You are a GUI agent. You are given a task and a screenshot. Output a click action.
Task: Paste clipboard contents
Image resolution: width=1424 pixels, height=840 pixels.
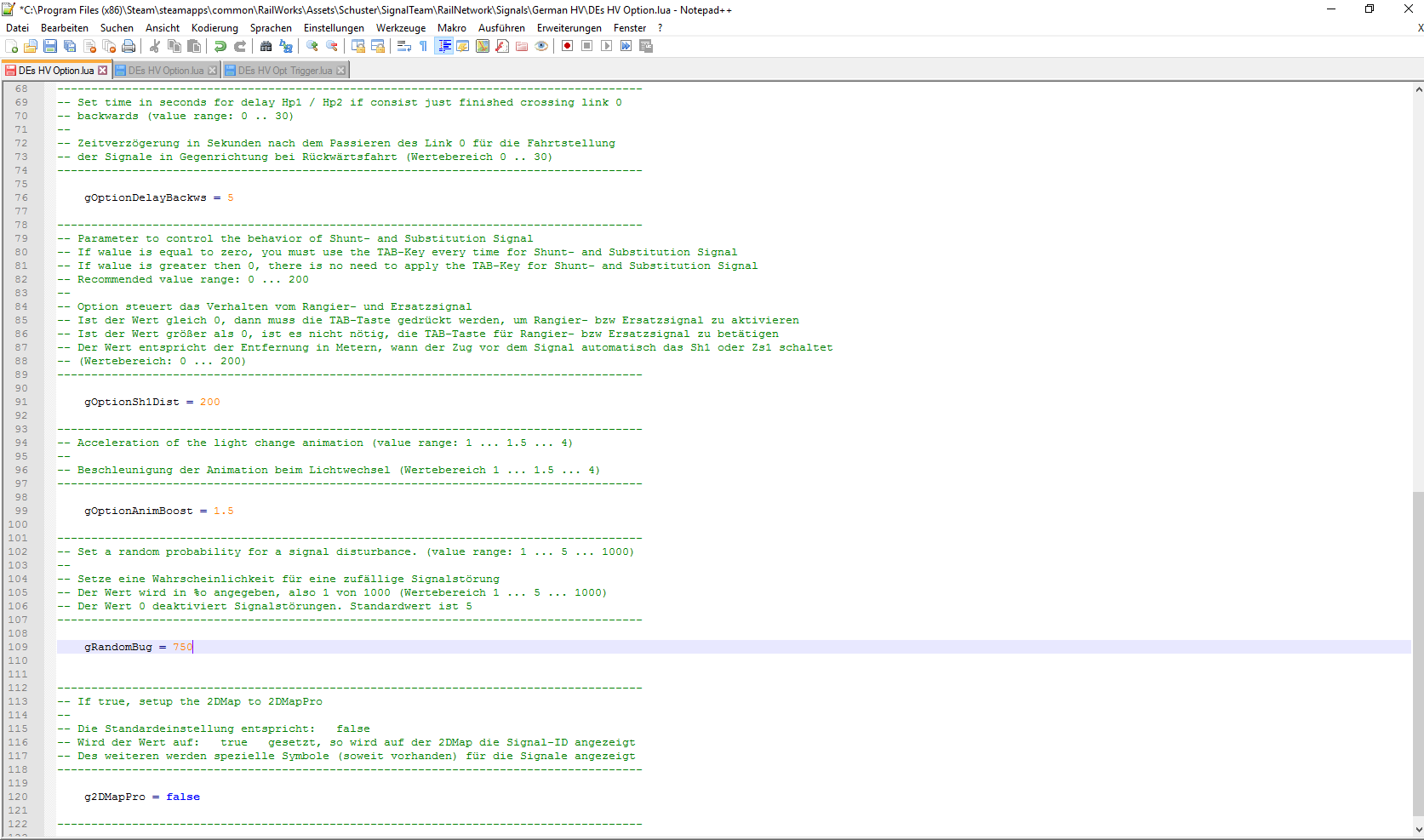click(194, 46)
